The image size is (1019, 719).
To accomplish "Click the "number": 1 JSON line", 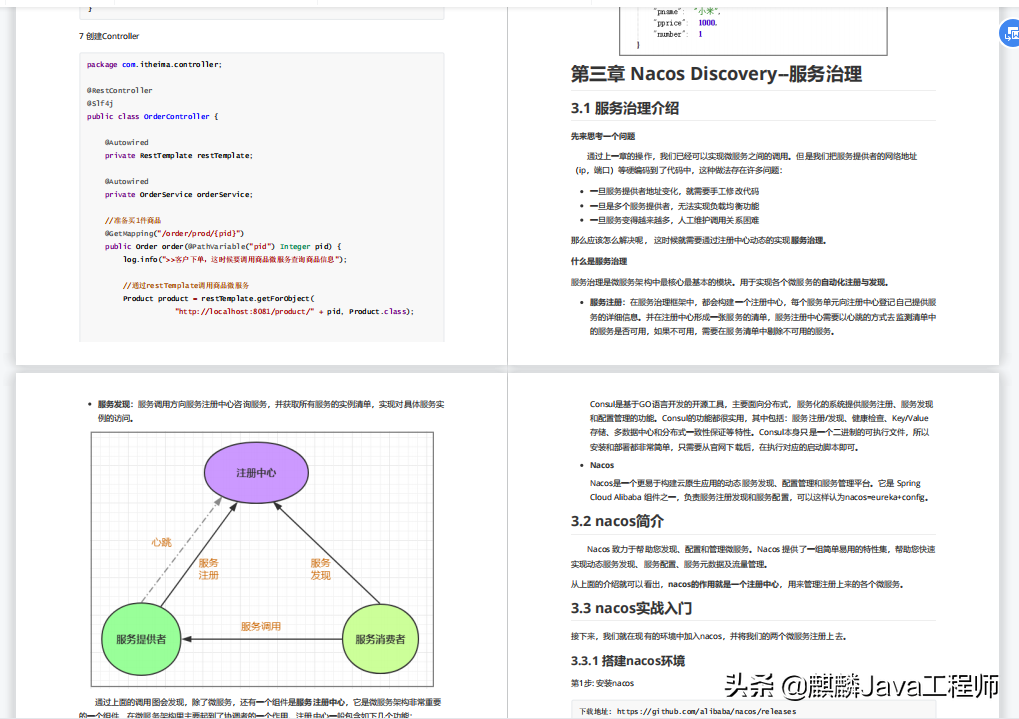I will point(679,34).
